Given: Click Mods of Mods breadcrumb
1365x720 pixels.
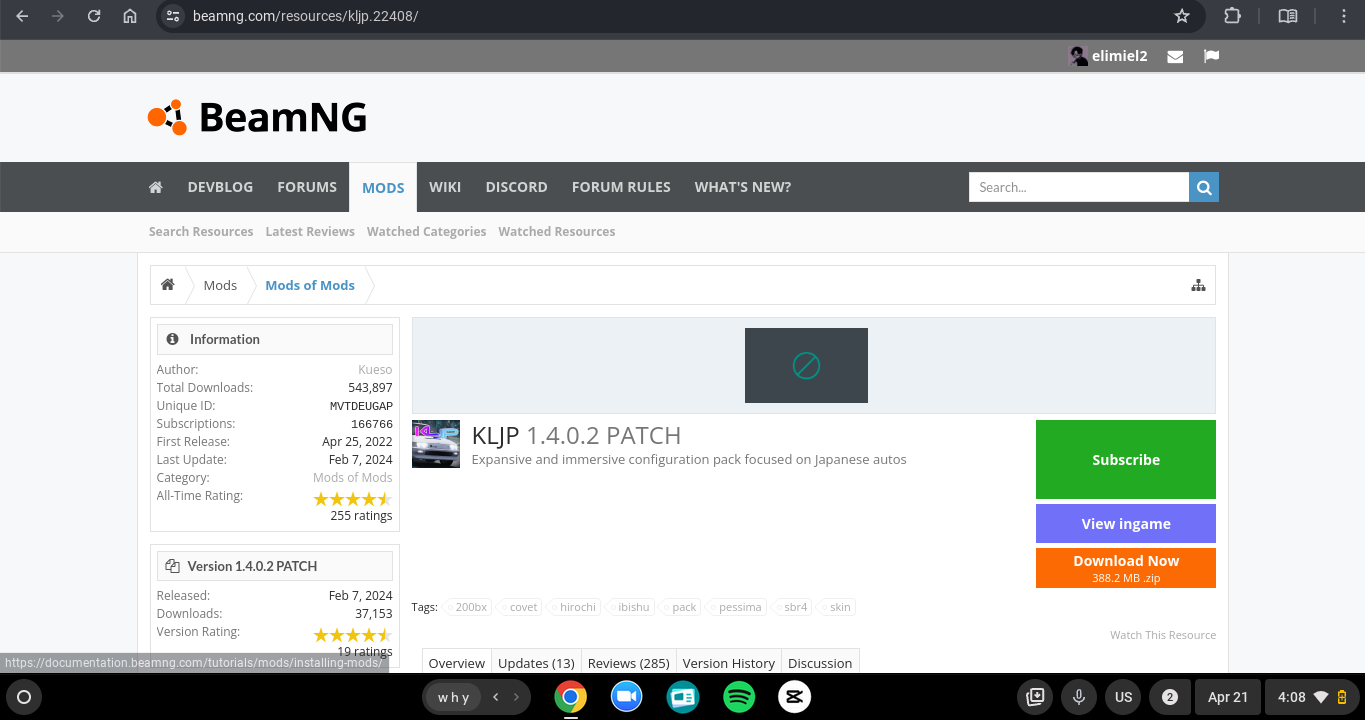Looking at the screenshot, I should click(x=310, y=285).
